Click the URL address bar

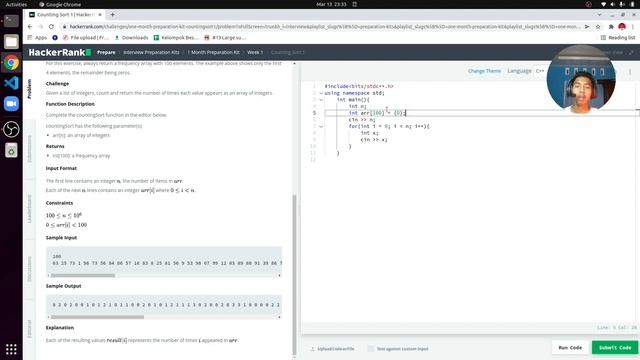(324, 27)
